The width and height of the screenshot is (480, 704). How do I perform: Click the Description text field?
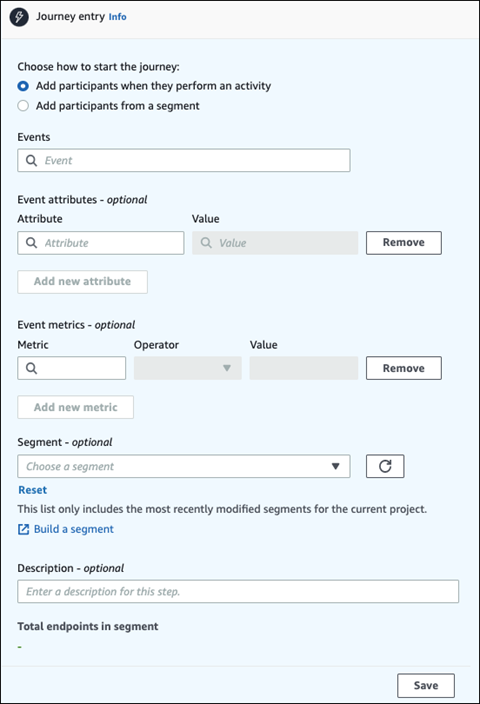[x=238, y=591]
